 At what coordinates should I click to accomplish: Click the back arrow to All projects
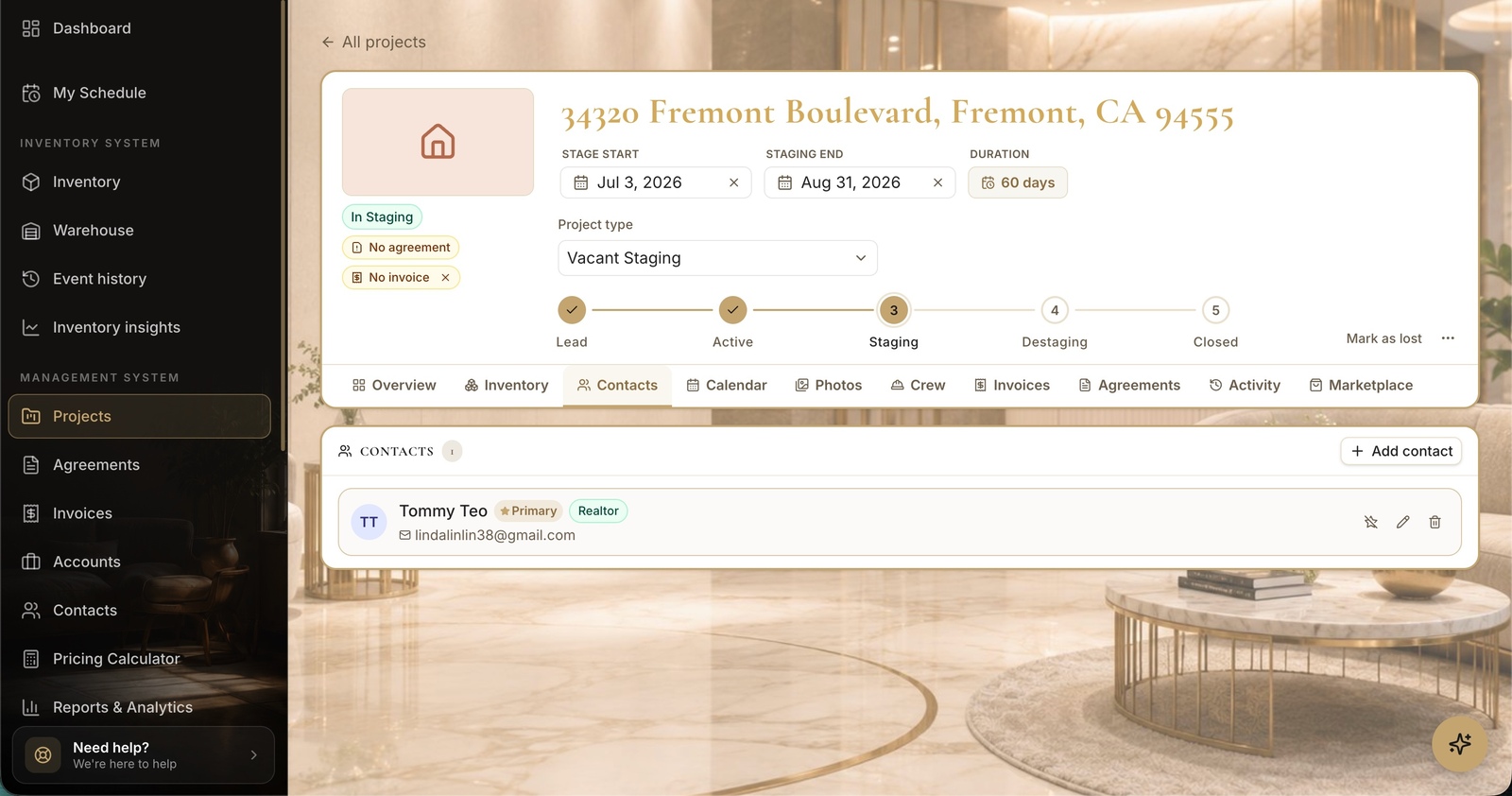click(x=328, y=42)
